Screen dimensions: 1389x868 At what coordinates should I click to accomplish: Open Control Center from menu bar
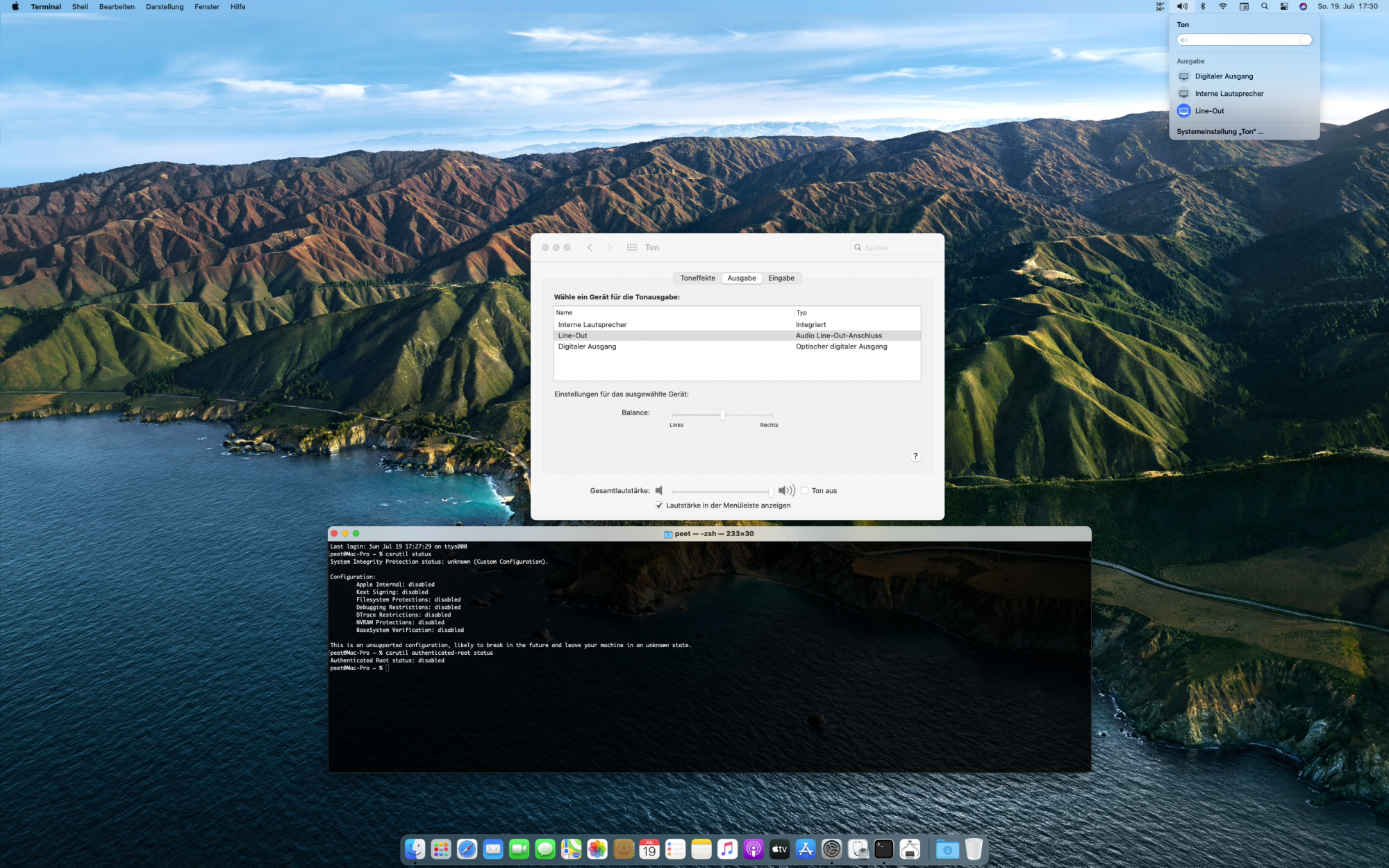[1284, 6]
